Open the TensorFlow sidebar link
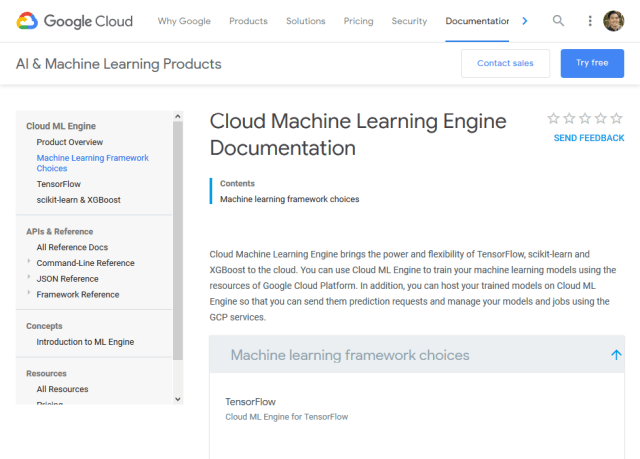The height and width of the screenshot is (459, 640). click(59, 184)
